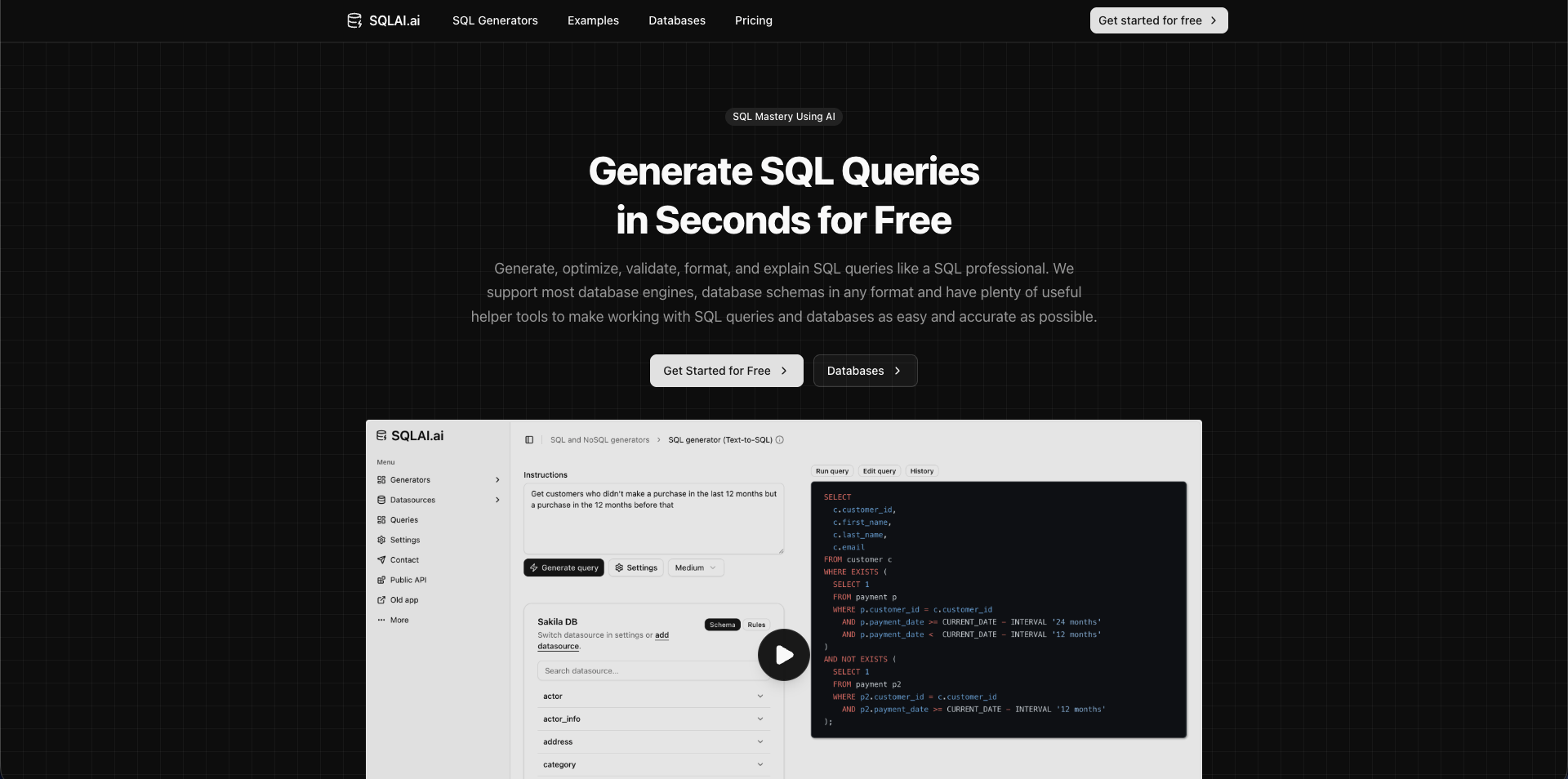Expand the category table row

pyautogui.click(x=653, y=765)
